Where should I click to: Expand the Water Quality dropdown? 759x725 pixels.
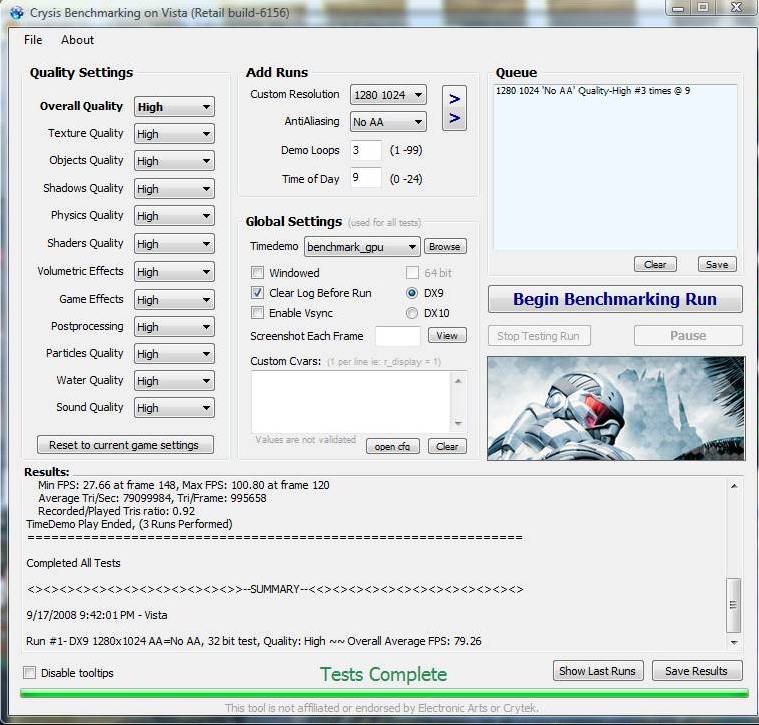pos(174,381)
